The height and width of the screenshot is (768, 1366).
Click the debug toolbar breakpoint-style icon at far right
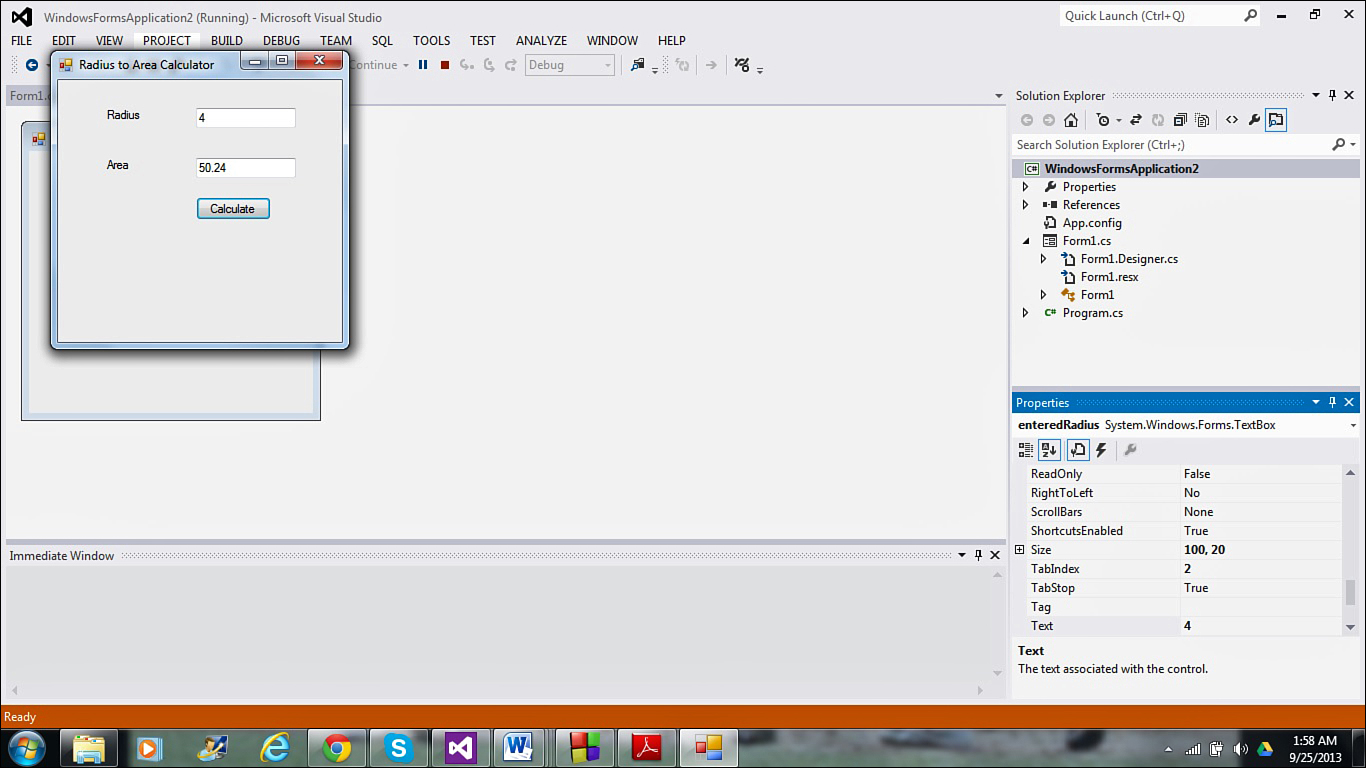742,65
